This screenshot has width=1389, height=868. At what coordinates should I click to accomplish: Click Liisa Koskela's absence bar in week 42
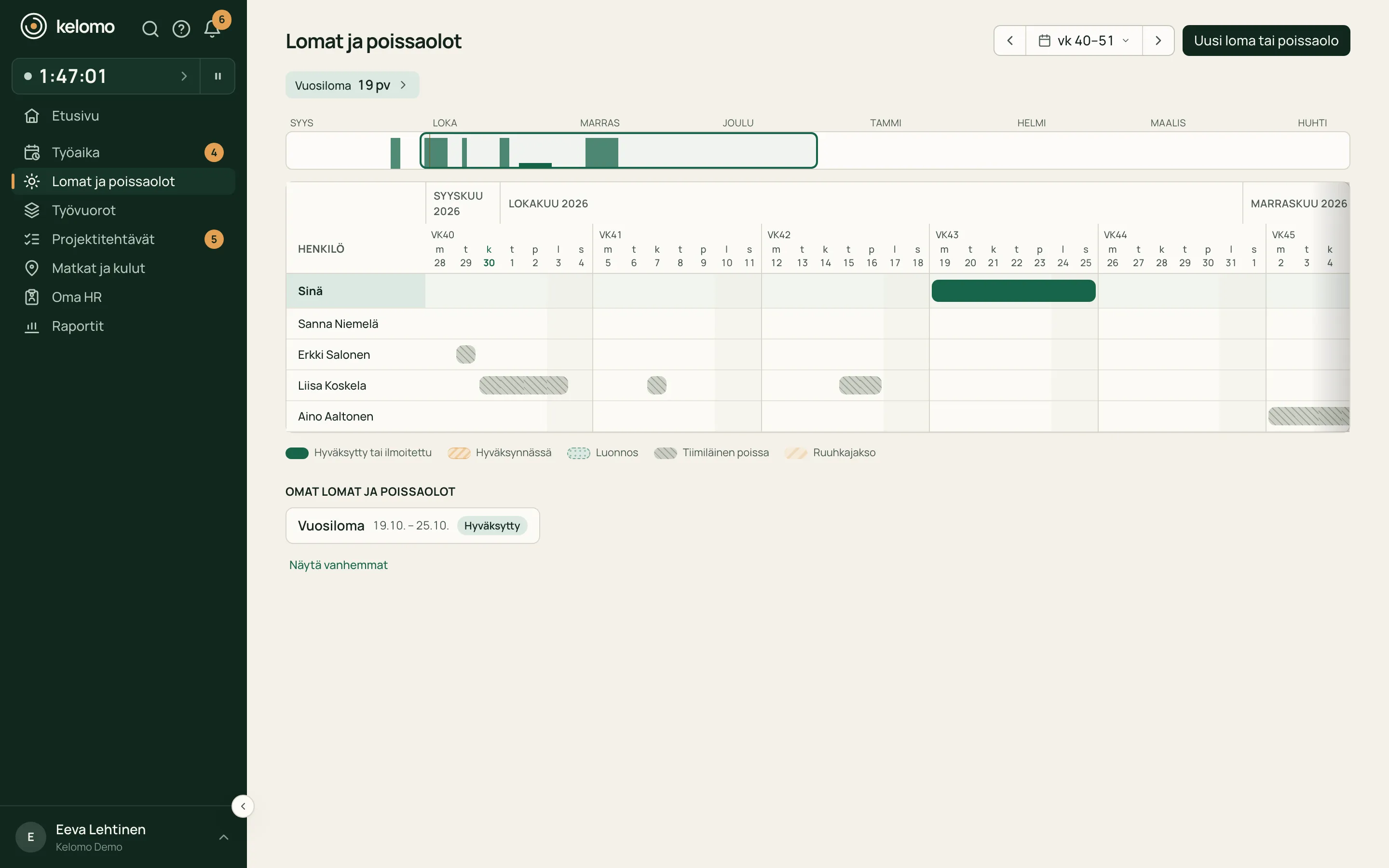coord(860,385)
